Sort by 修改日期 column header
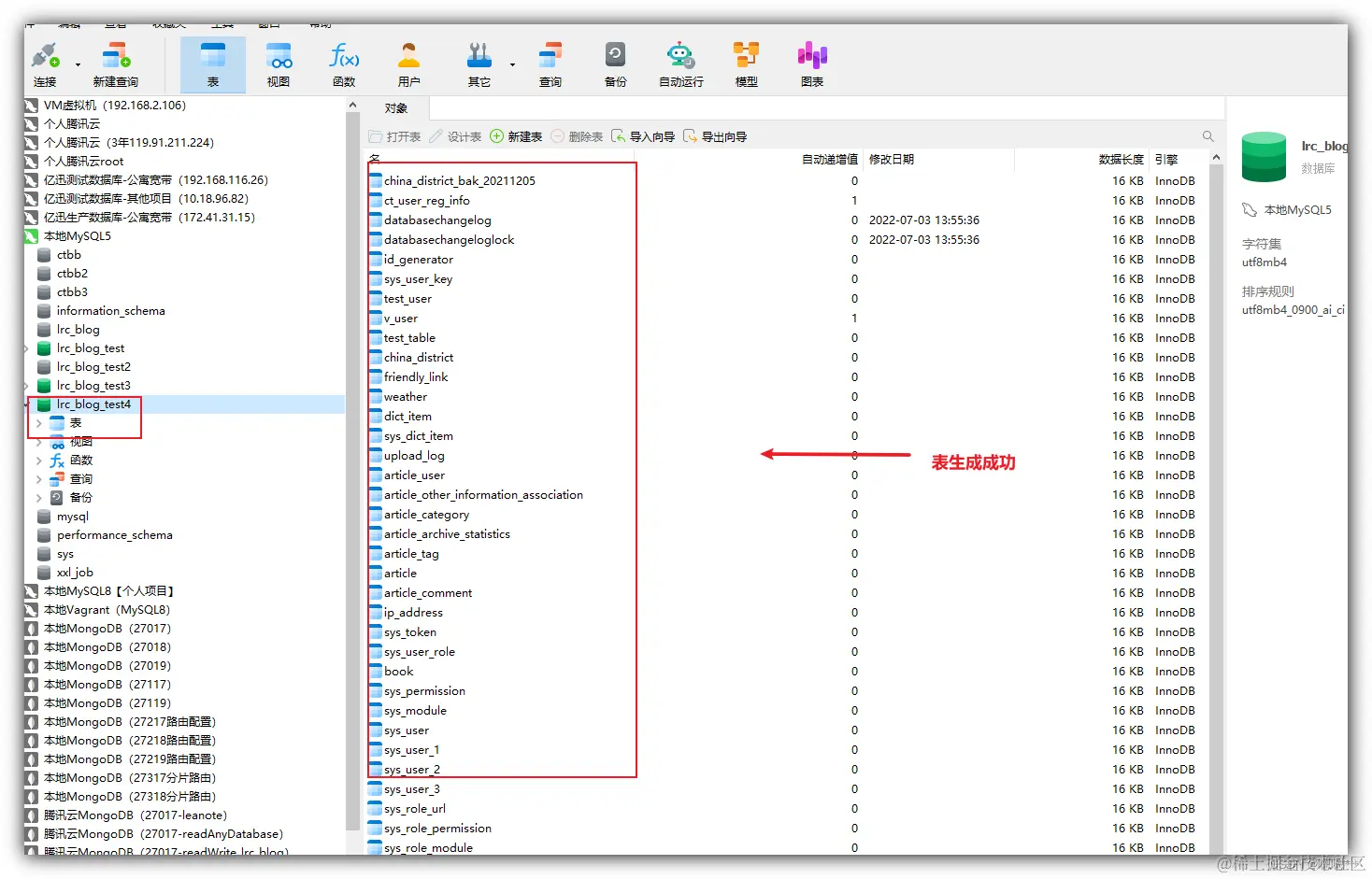Image resolution: width=1372 pixels, height=879 pixels. 892,160
